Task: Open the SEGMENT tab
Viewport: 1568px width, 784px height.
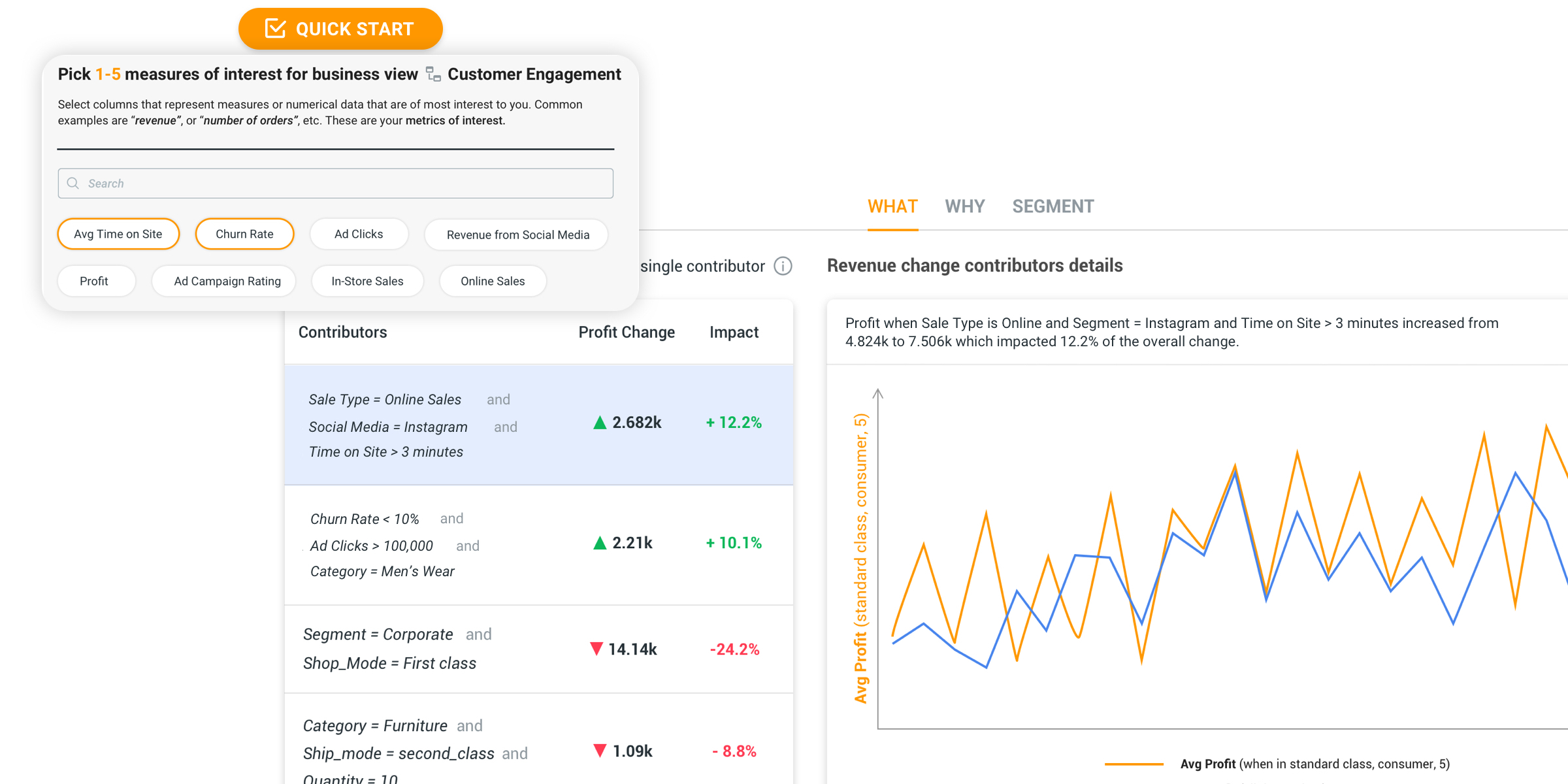Action: 1053,206
